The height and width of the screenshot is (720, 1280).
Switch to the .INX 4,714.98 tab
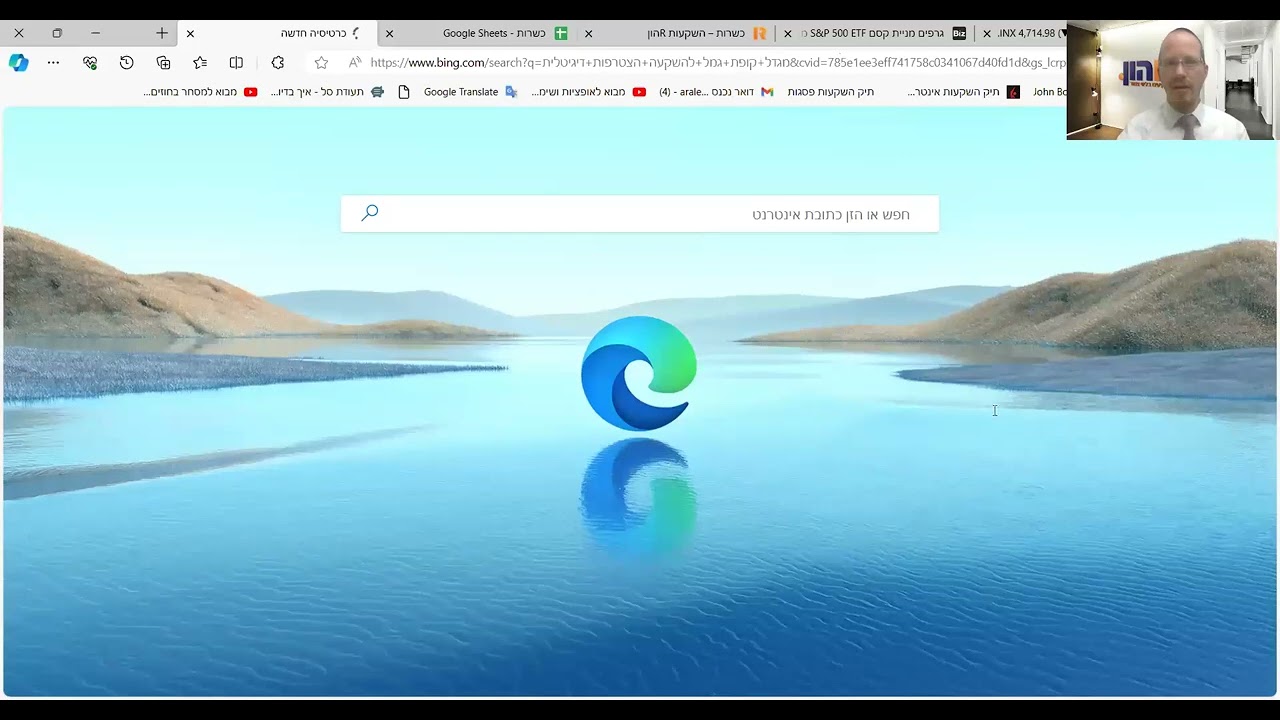point(1022,33)
